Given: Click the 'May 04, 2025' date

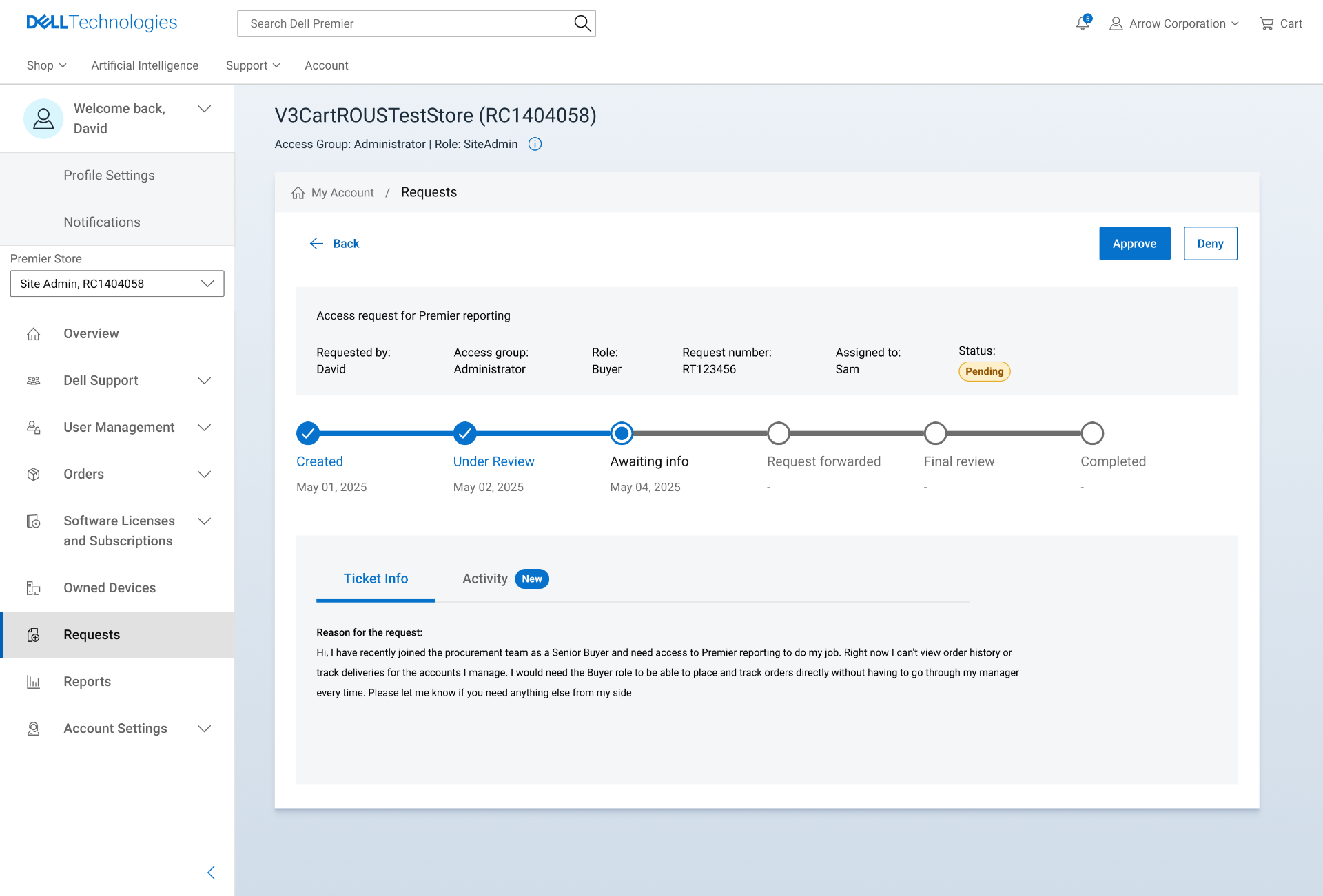Looking at the screenshot, I should coord(645,488).
